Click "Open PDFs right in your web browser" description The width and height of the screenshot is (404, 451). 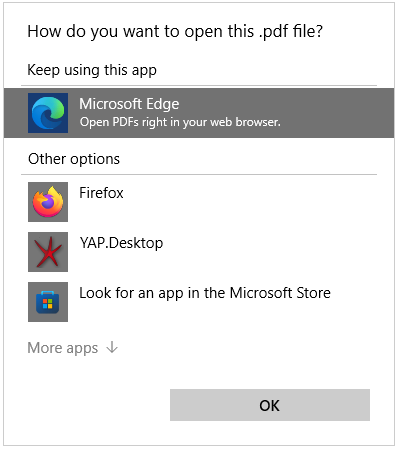pos(180,122)
